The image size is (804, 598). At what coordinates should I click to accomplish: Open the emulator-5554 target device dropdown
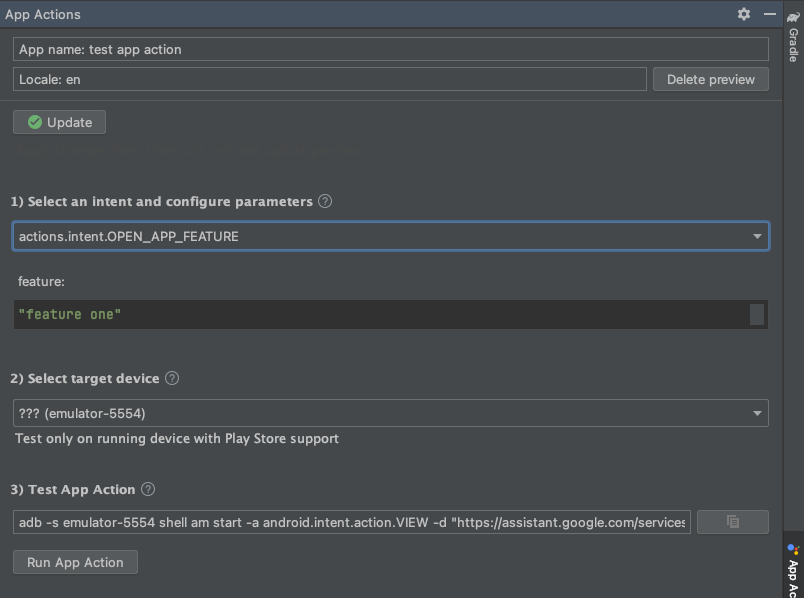coord(391,413)
